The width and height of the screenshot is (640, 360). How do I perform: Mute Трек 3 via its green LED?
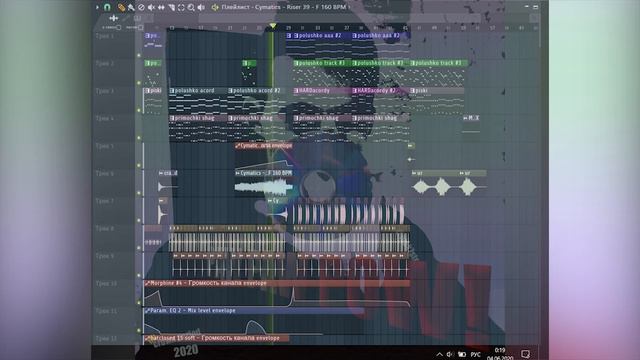pyautogui.click(x=139, y=110)
